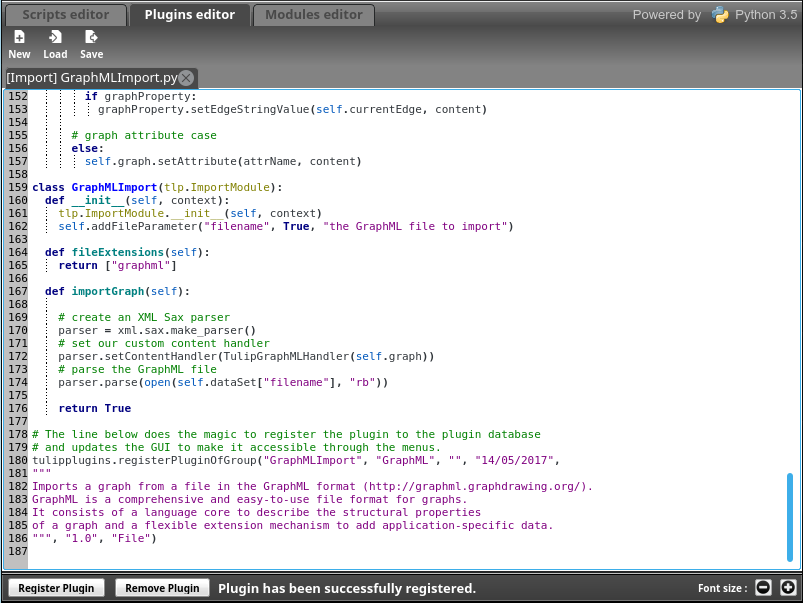The height and width of the screenshot is (603, 803).
Task: Close the GraphMLImport.py tab
Action: pos(186,77)
